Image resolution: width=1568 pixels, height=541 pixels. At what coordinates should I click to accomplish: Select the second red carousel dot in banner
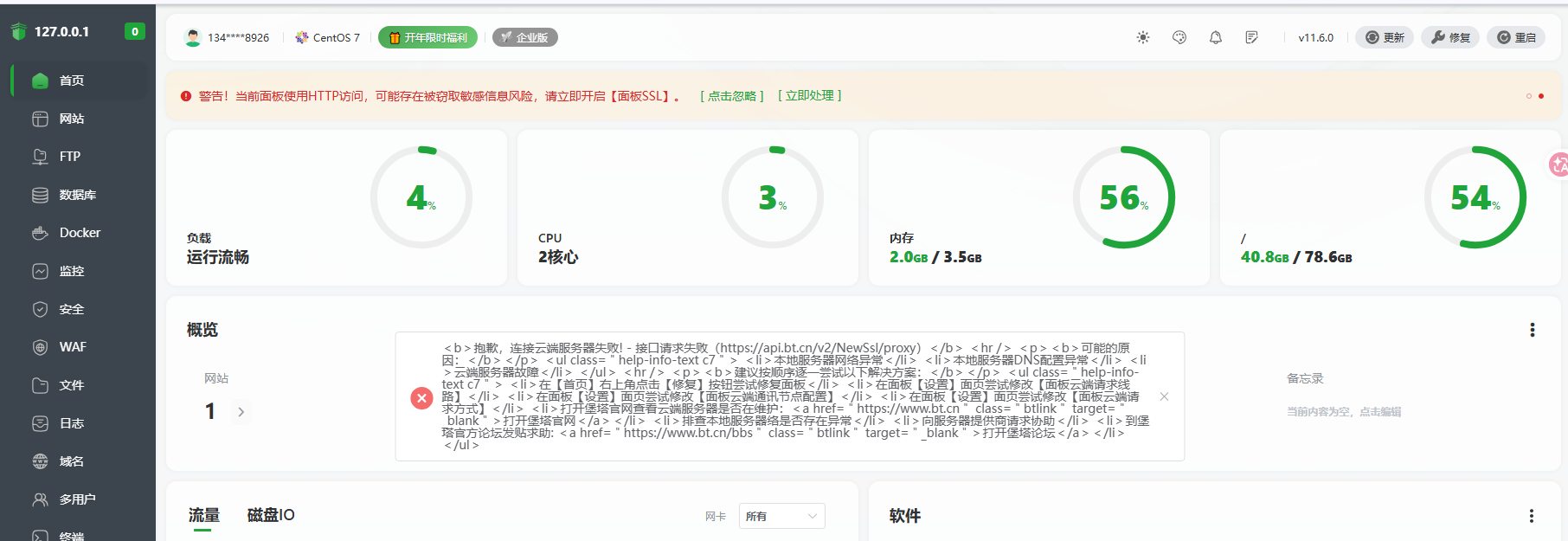pos(1541,96)
